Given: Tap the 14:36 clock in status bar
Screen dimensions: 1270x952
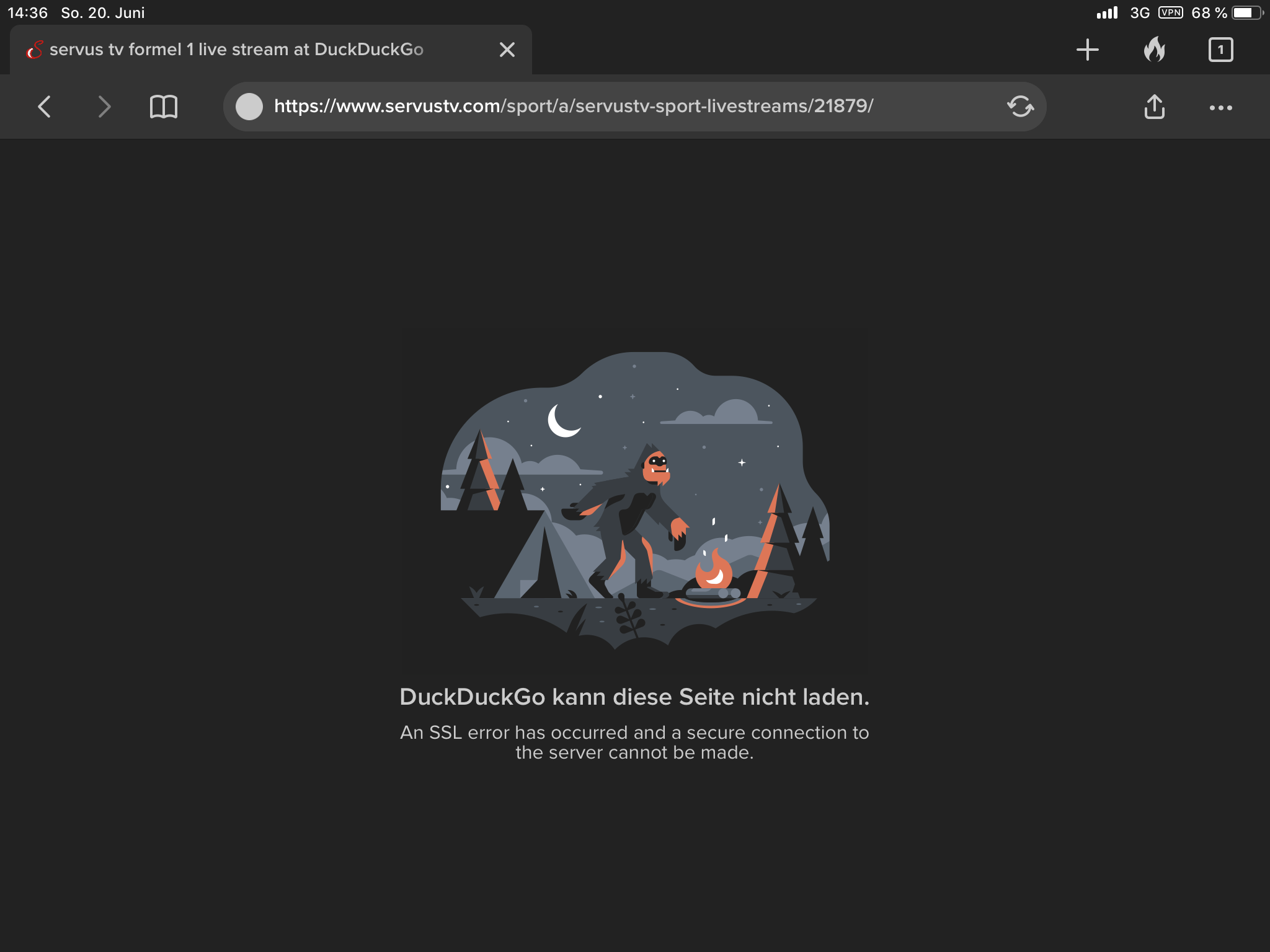Looking at the screenshot, I should pyautogui.click(x=28, y=12).
